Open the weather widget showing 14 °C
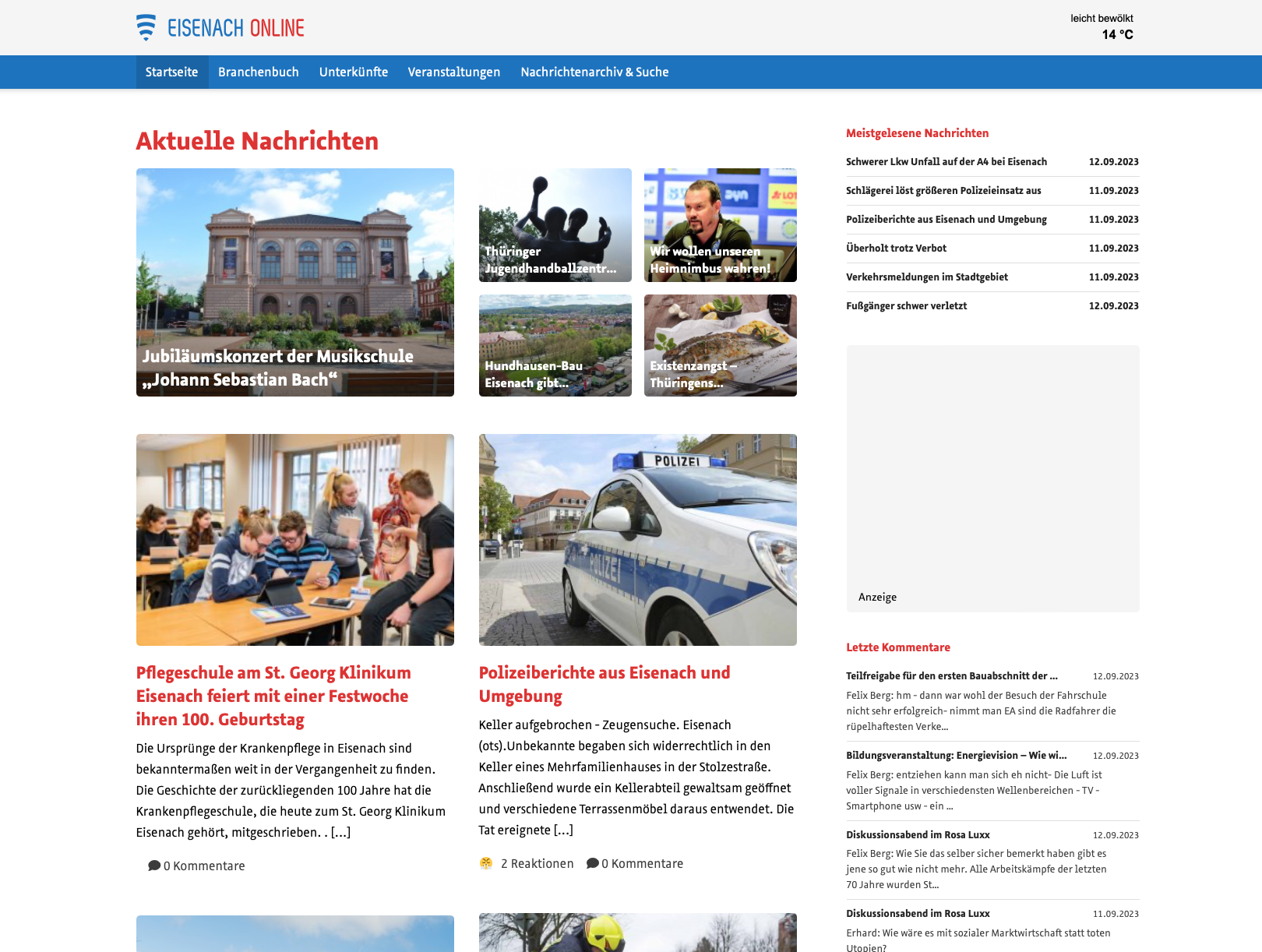The width and height of the screenshot is (1262, 952). click(1102, 26)
